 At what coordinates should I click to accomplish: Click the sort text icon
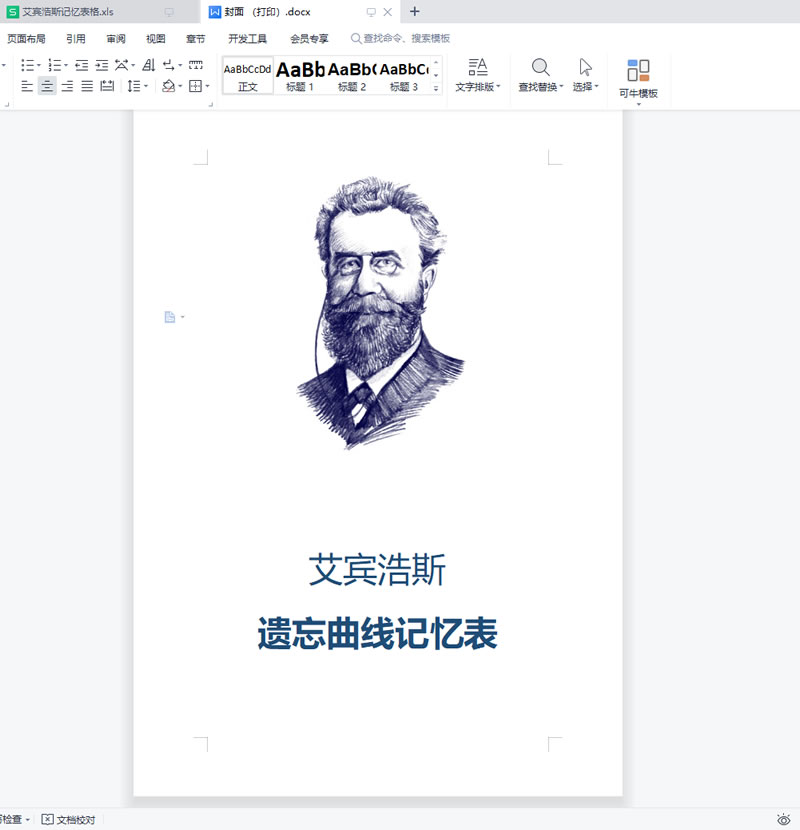pos(148,65)
